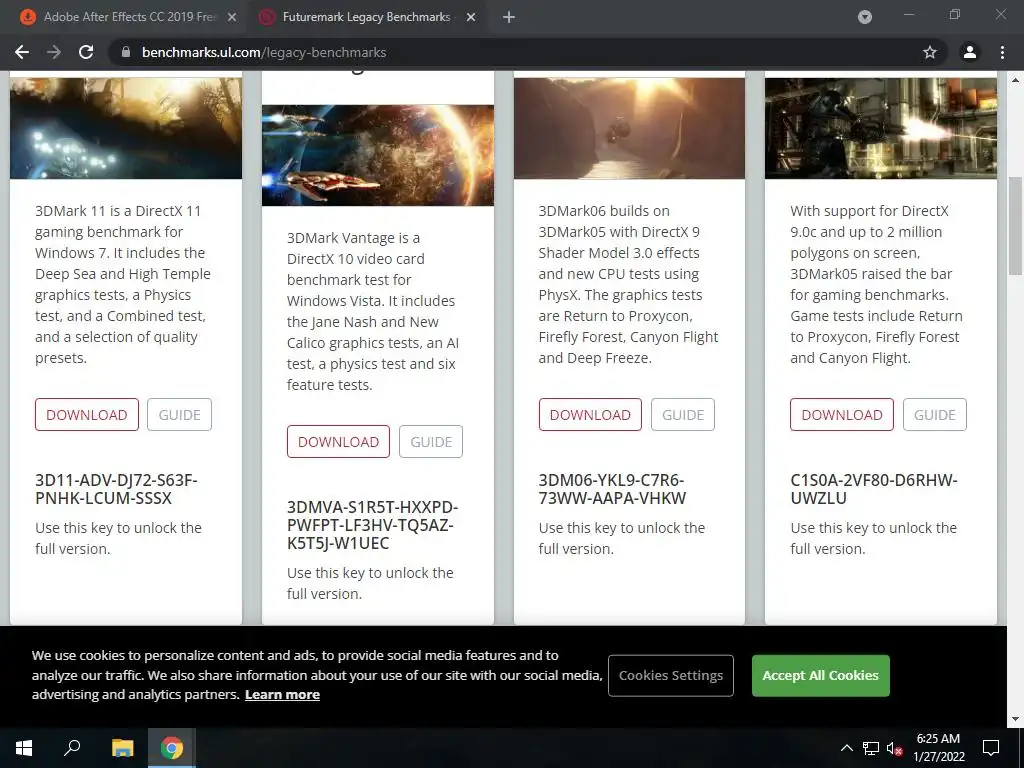The height and width of the screenshot is (768, 1024).
Task: Open the 3DMark Vantage guide
Action: click(431, 441)
